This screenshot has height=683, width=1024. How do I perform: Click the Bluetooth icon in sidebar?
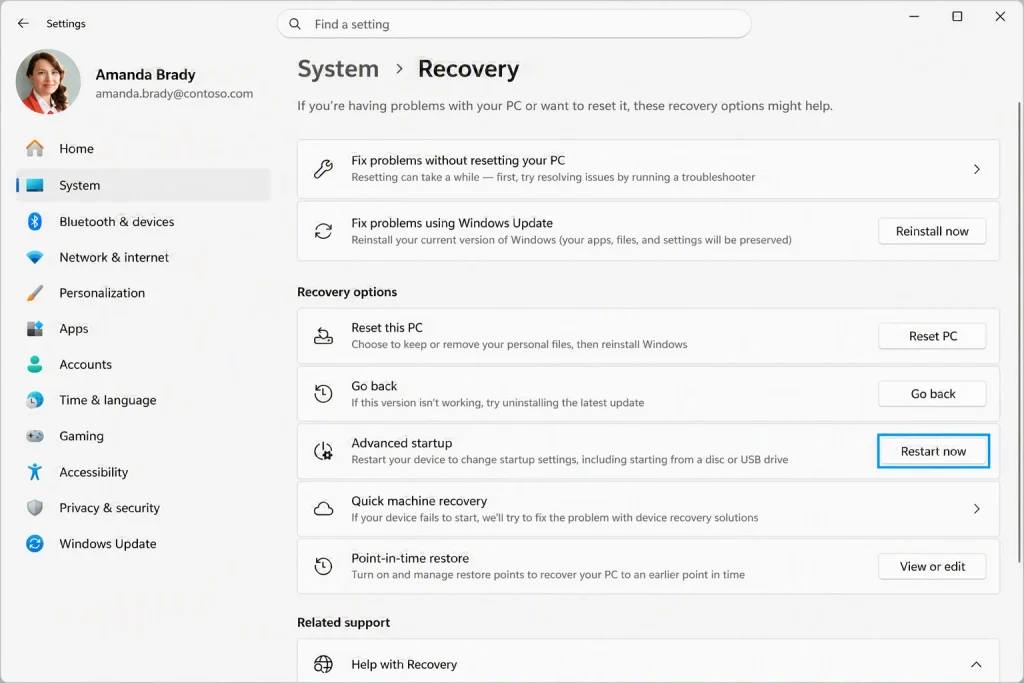click(x=35, y=221)
